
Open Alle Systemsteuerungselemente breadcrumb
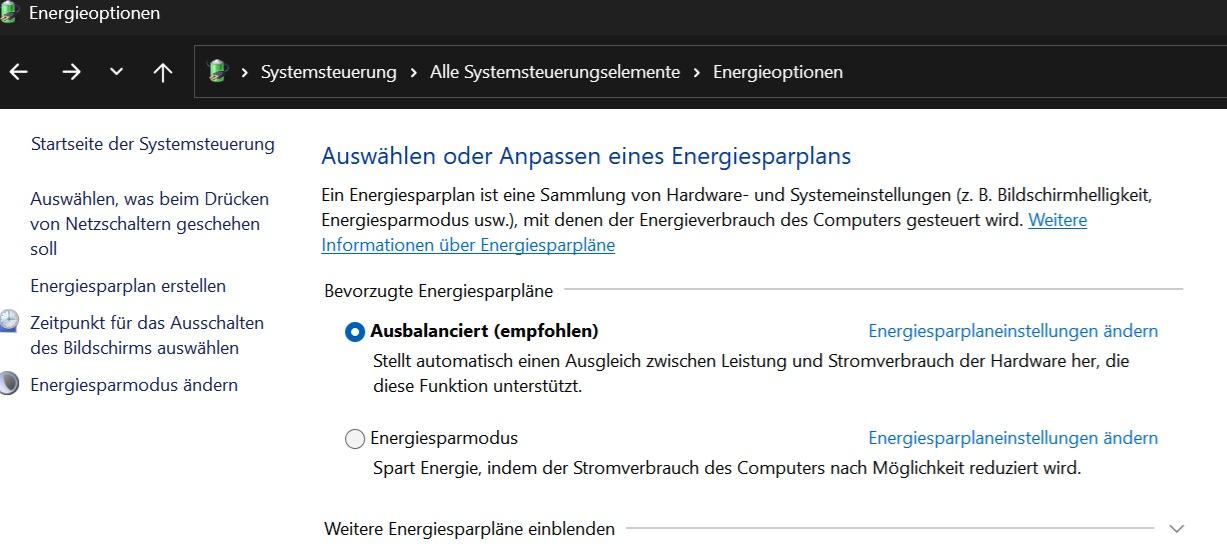554,72
